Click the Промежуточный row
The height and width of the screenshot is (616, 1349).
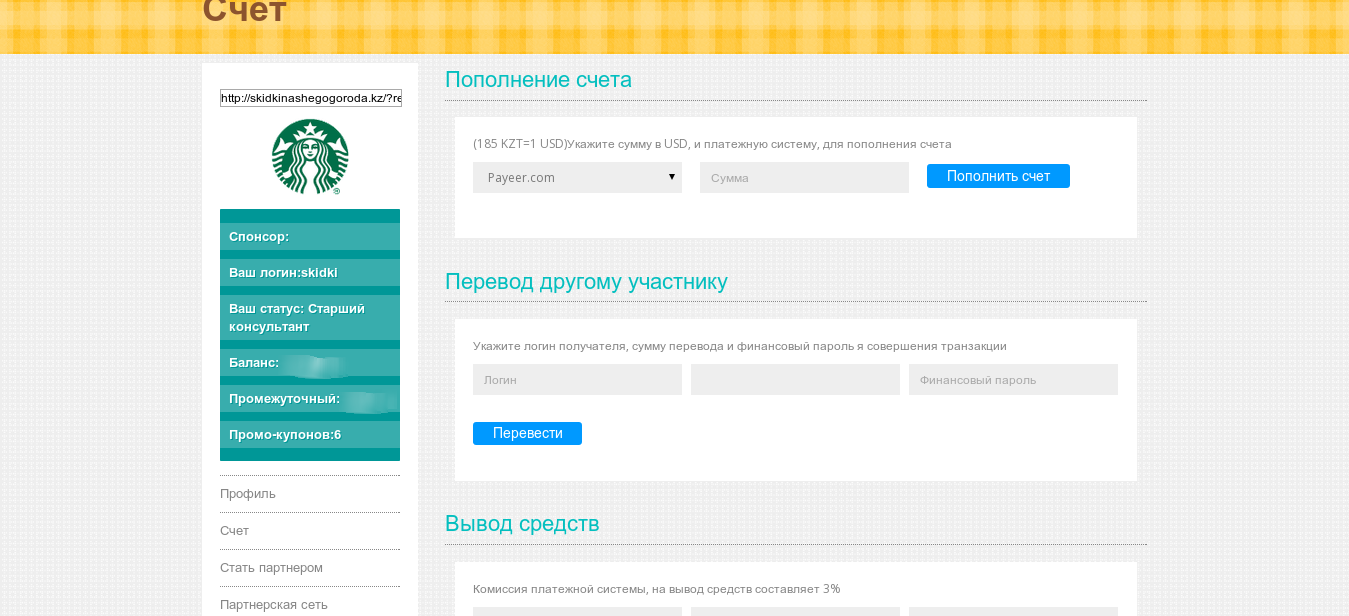click(310, 398)
